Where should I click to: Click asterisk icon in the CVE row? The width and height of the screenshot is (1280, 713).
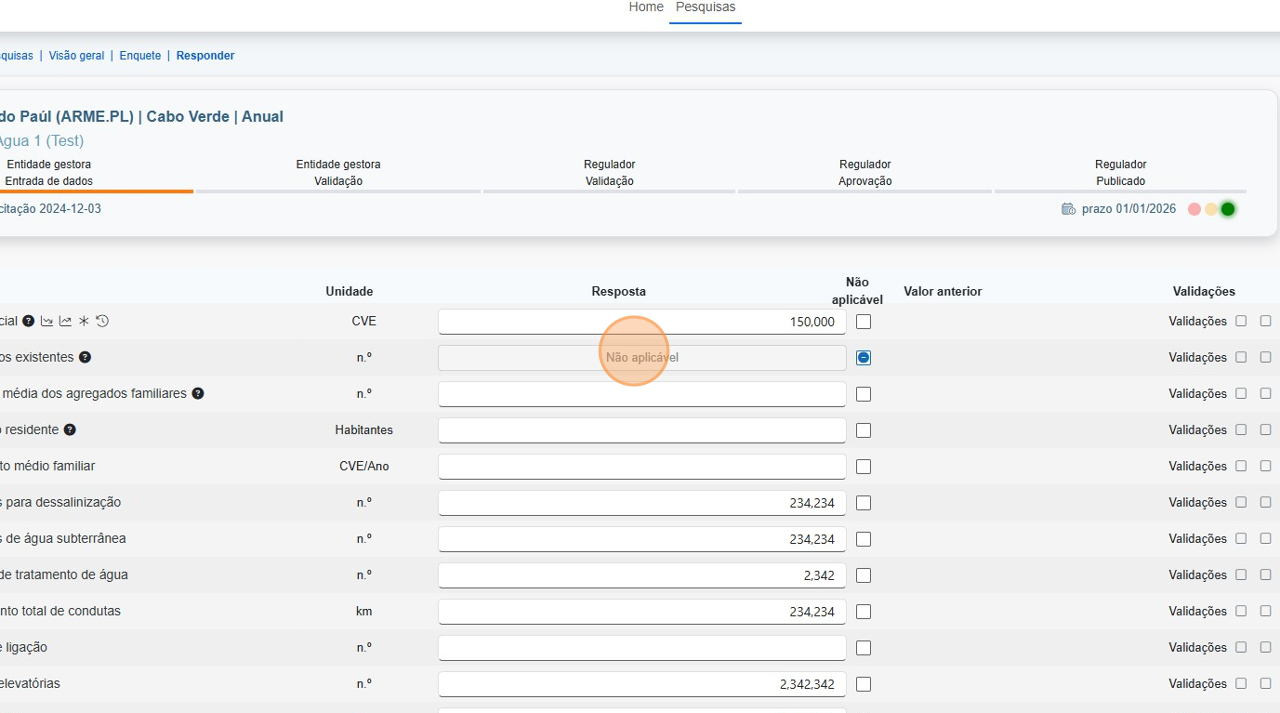[x=84, y=321]
